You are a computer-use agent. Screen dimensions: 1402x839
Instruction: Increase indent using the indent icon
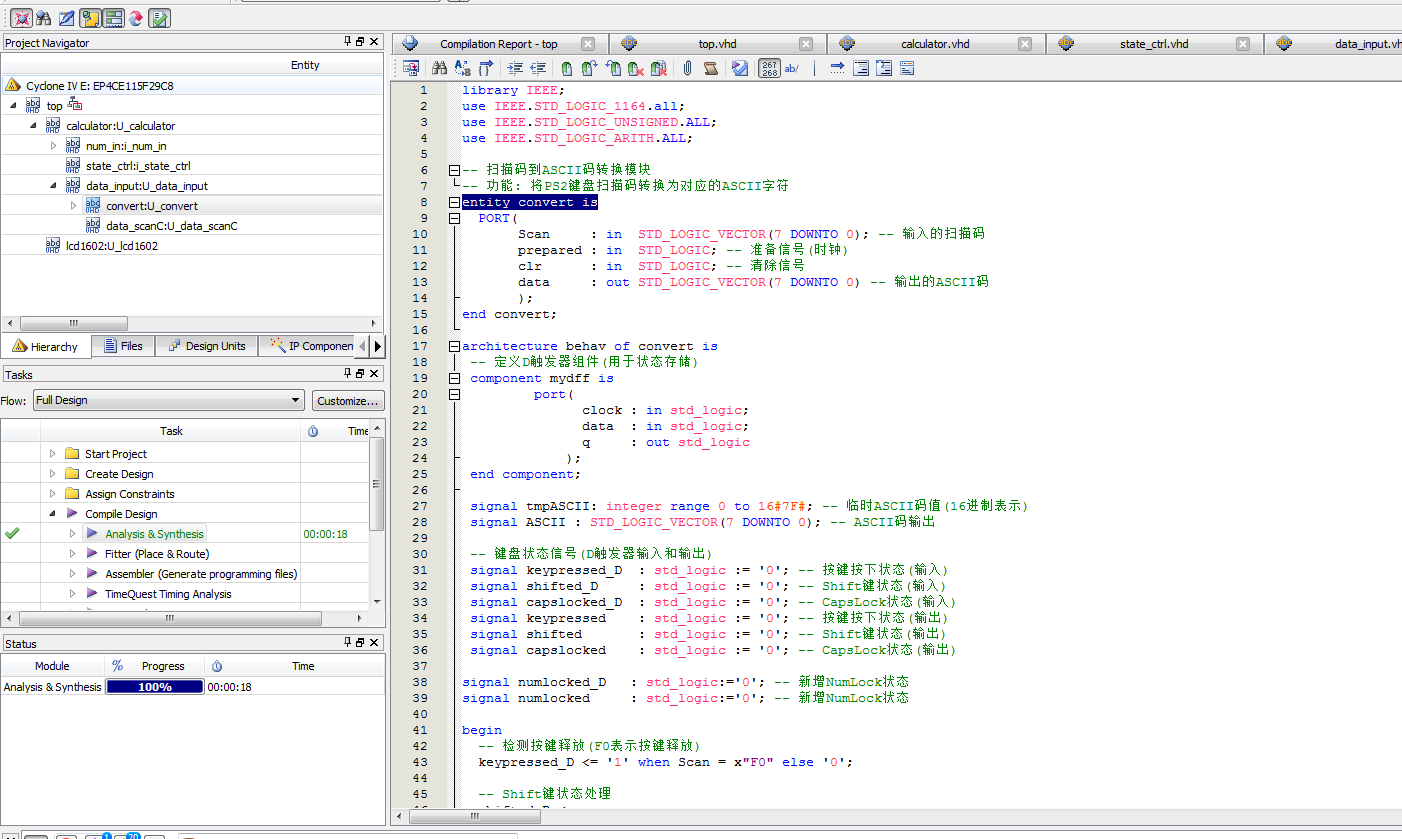[x=515, y=68]
